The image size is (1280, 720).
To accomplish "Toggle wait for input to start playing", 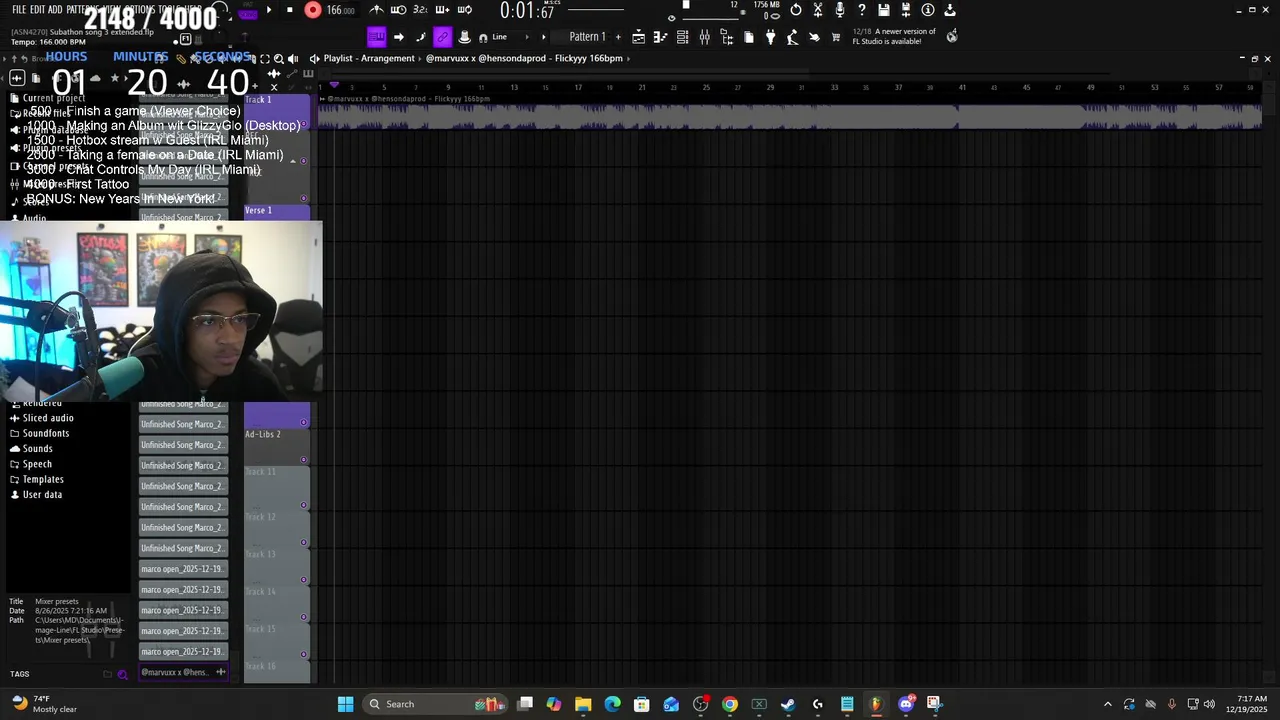I will point(398,10).
